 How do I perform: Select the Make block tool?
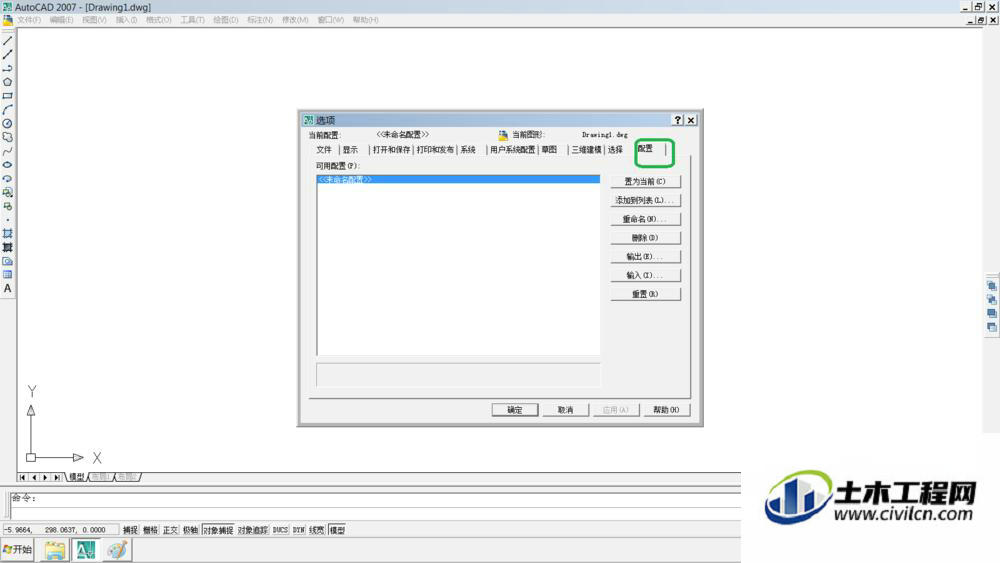point(8,206)
